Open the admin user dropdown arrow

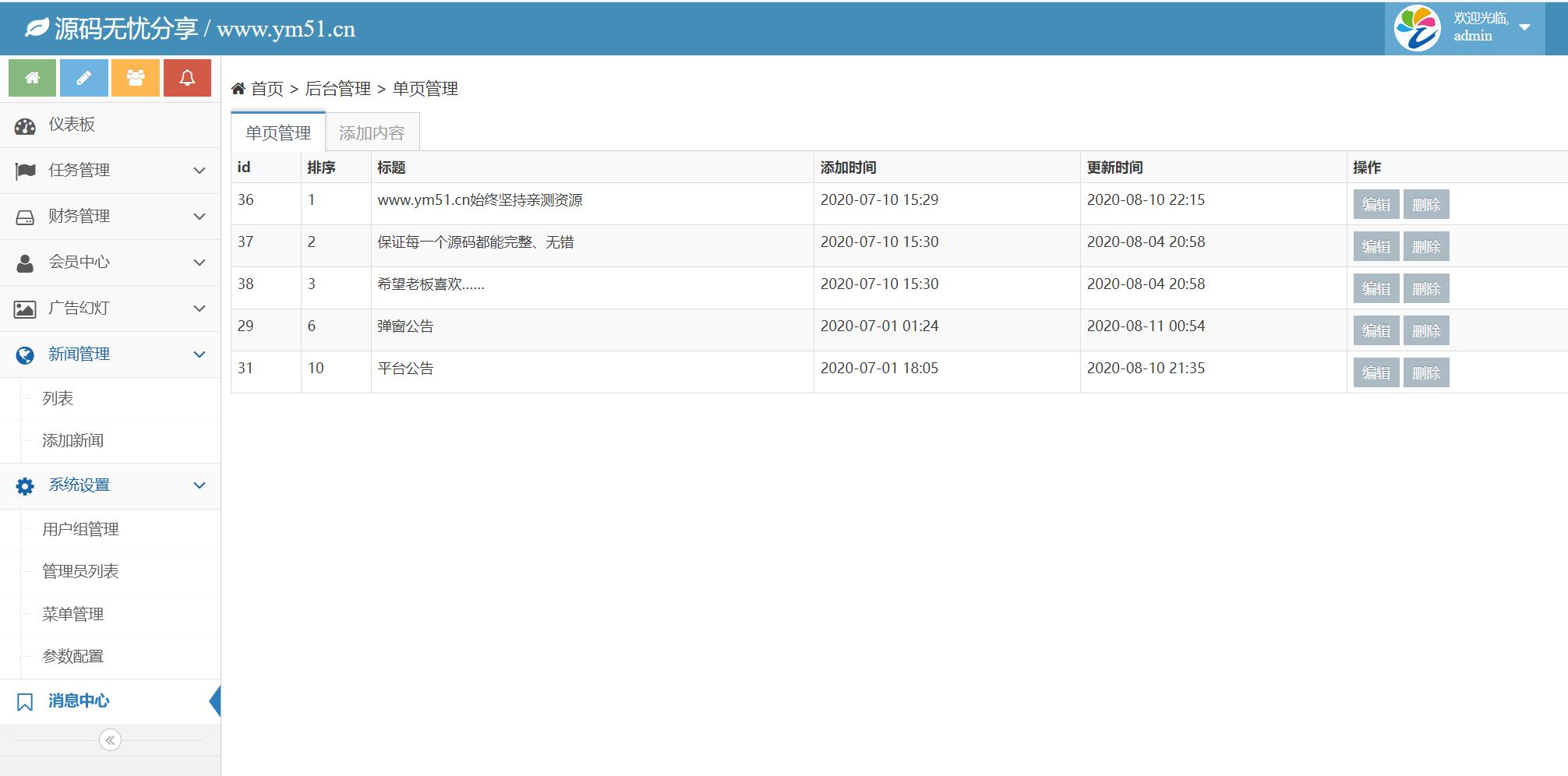(1525, 27)
